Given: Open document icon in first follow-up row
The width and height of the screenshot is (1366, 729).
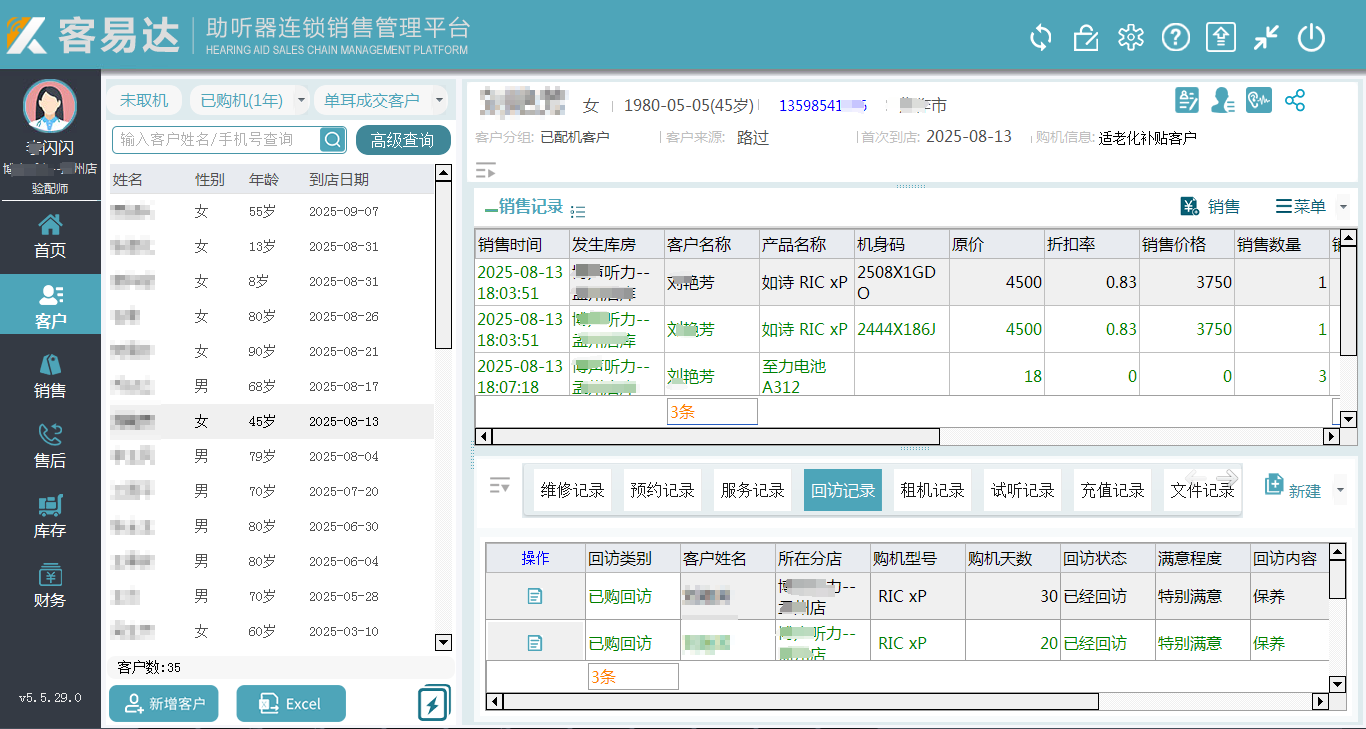Looking at the screenshot, I should click(x=535, y=596).
